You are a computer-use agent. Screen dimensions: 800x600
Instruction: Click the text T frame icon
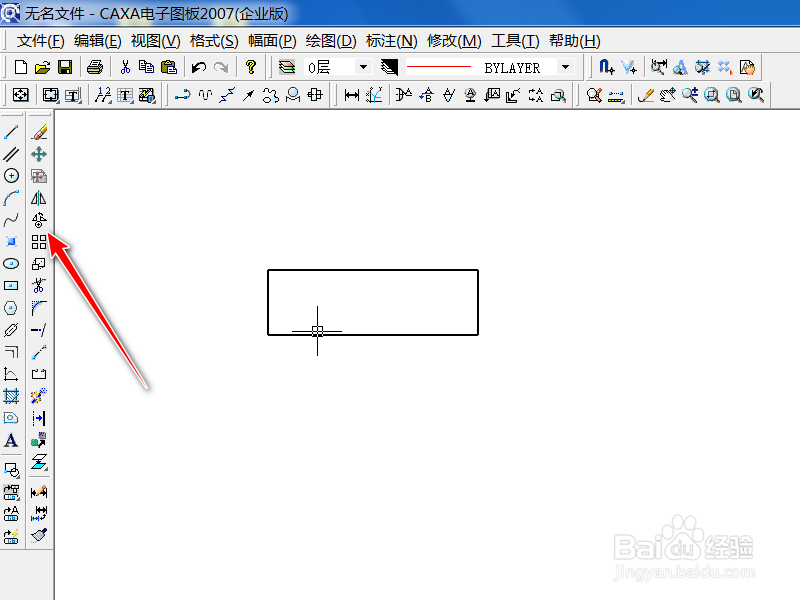click(125, 95)
